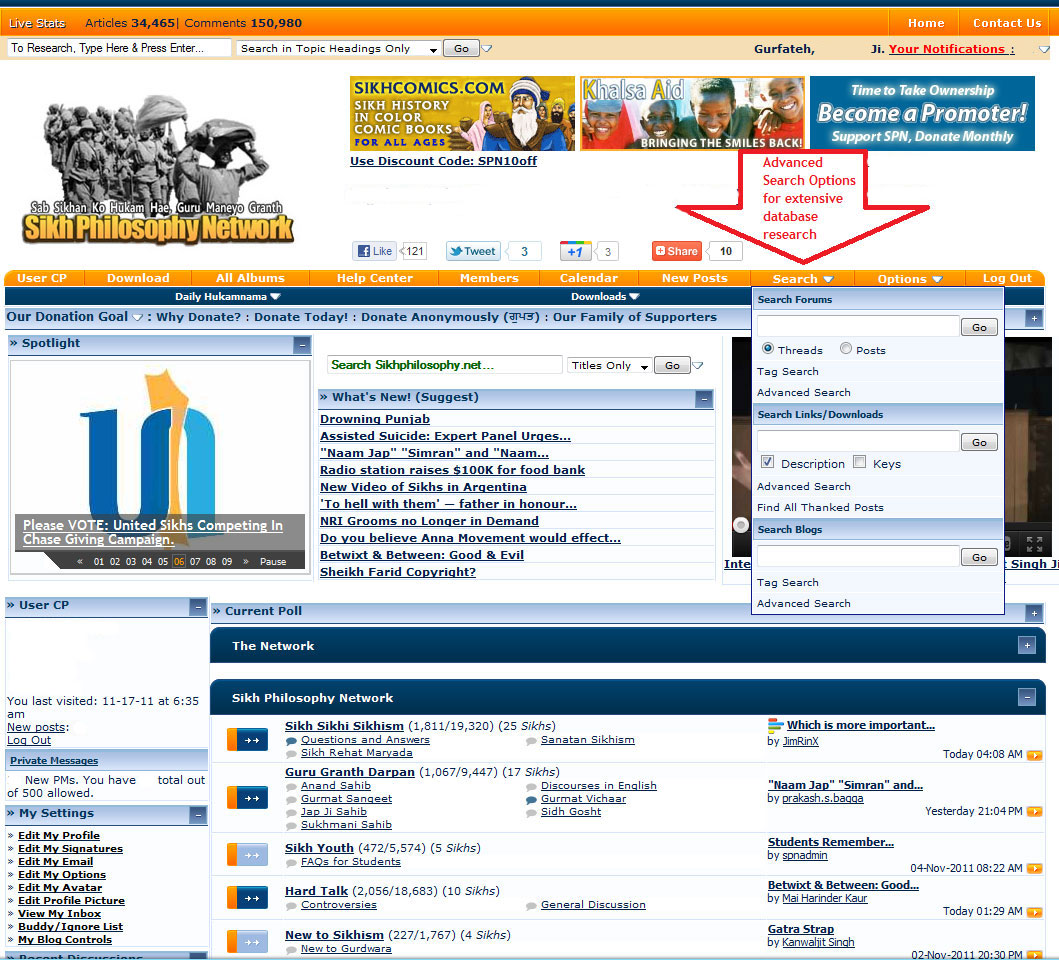1059x960 pixels.
Task: Open Your Notifications dropdown arrow
Action: 1043,49
